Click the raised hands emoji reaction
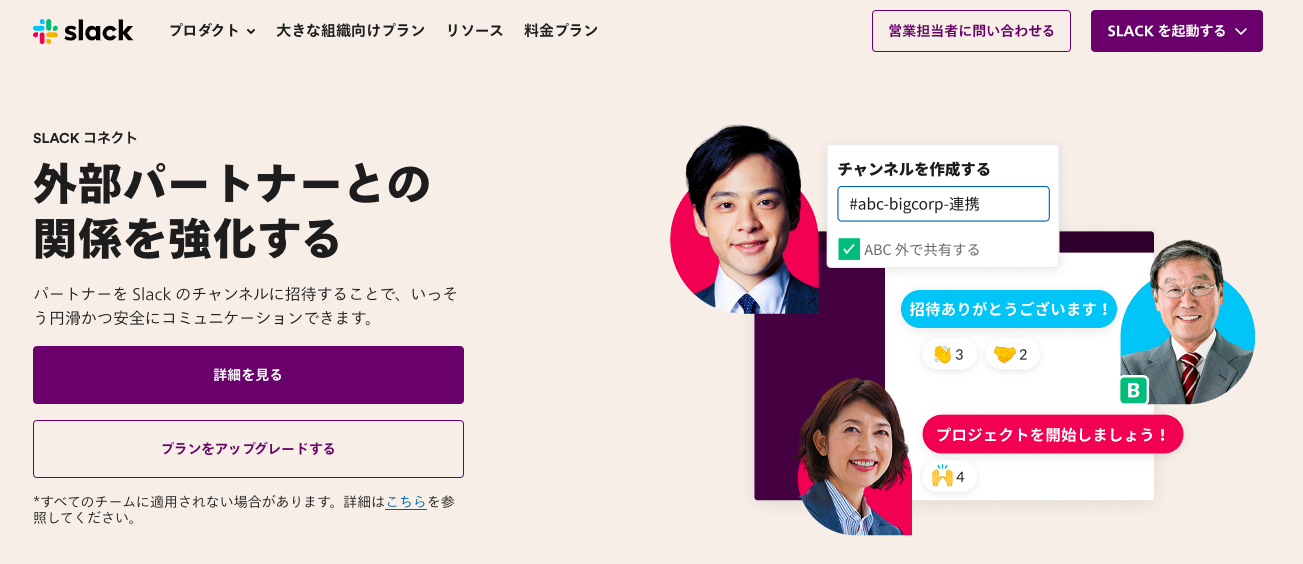Image resolution: width=1303 pixels, height=564 pixels. pos(949,476)
